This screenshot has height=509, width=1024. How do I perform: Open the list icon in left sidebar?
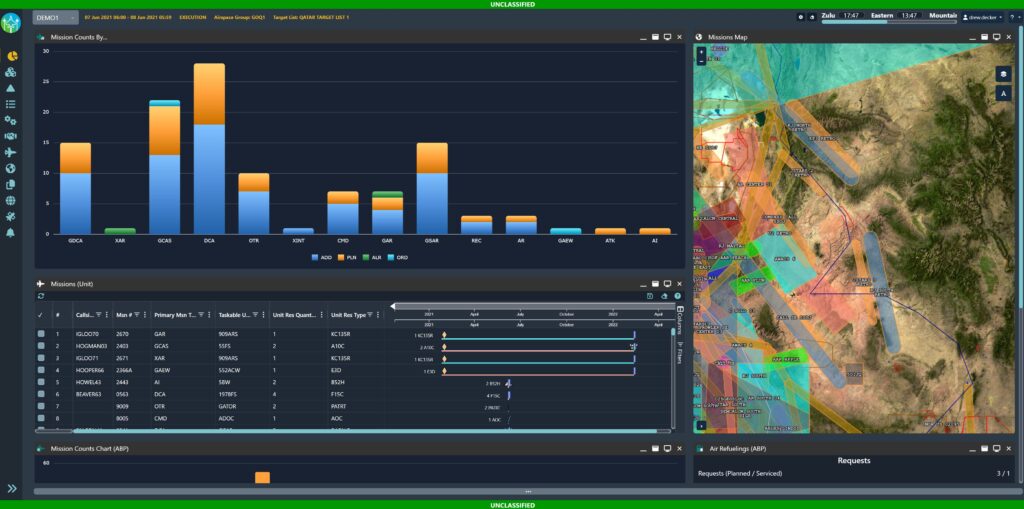(10, 104)
